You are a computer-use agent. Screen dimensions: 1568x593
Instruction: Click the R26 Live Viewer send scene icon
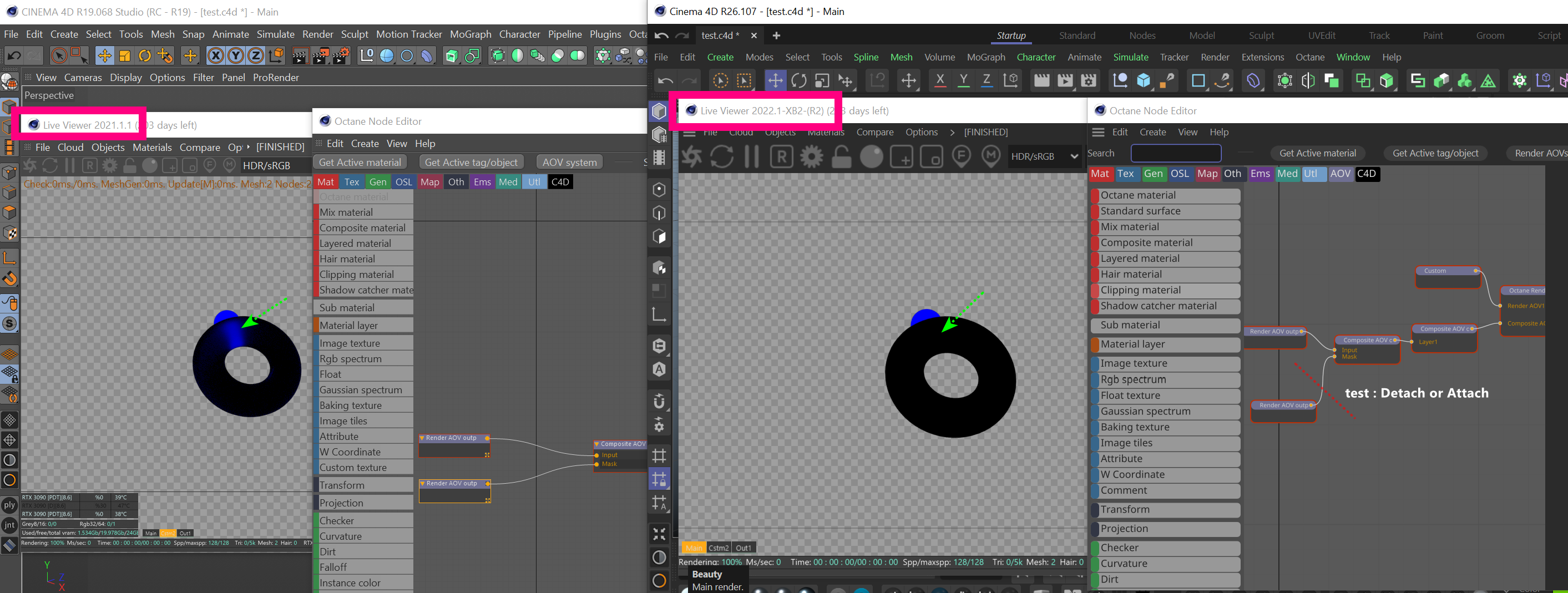(691, 156)
